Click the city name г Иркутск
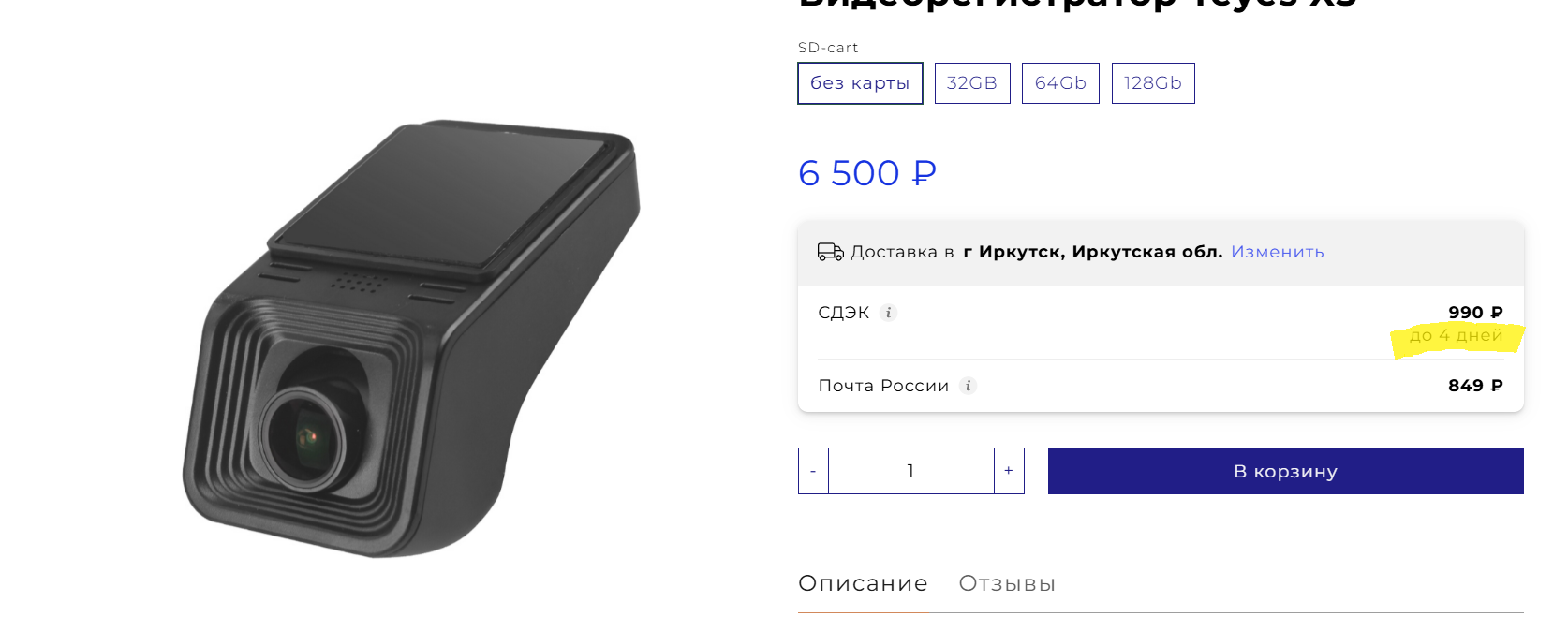The width and height of the screenshot is (1568, 631). (1014, 252)
